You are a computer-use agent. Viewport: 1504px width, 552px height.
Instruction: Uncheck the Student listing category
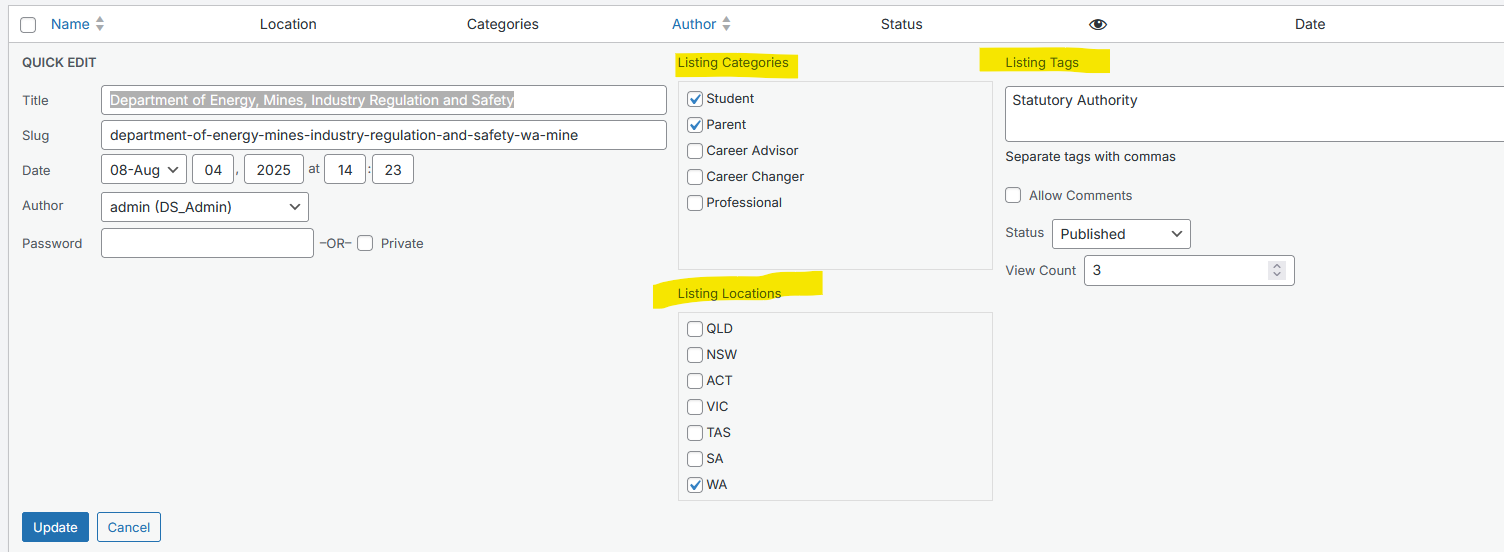pos(695,99)
